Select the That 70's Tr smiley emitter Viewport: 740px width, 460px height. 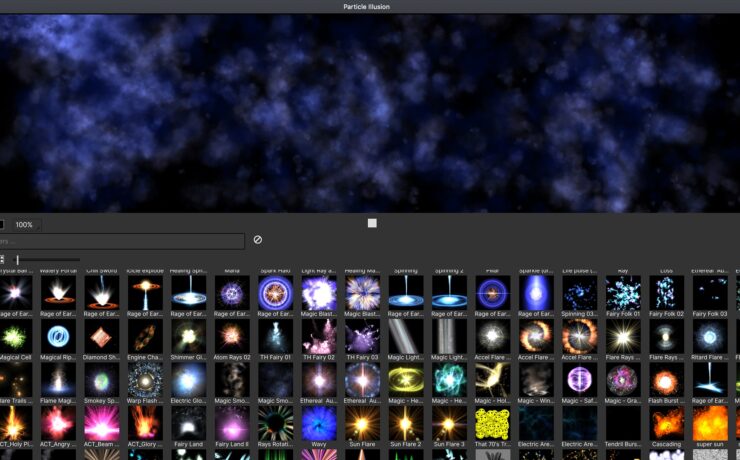pyautogui.click(x=492, y=424)
